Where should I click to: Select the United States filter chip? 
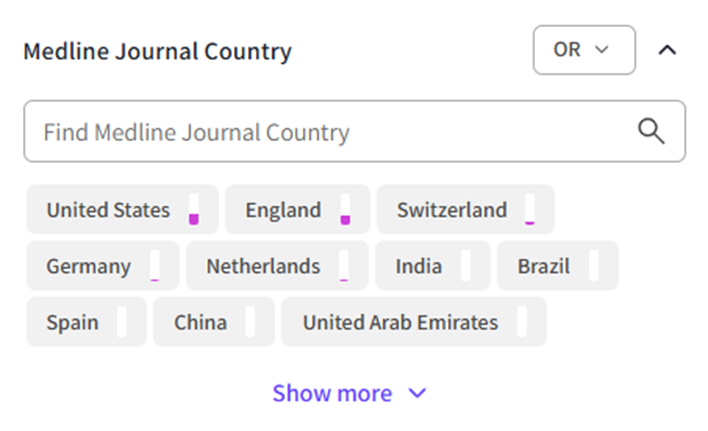(108, 210)
